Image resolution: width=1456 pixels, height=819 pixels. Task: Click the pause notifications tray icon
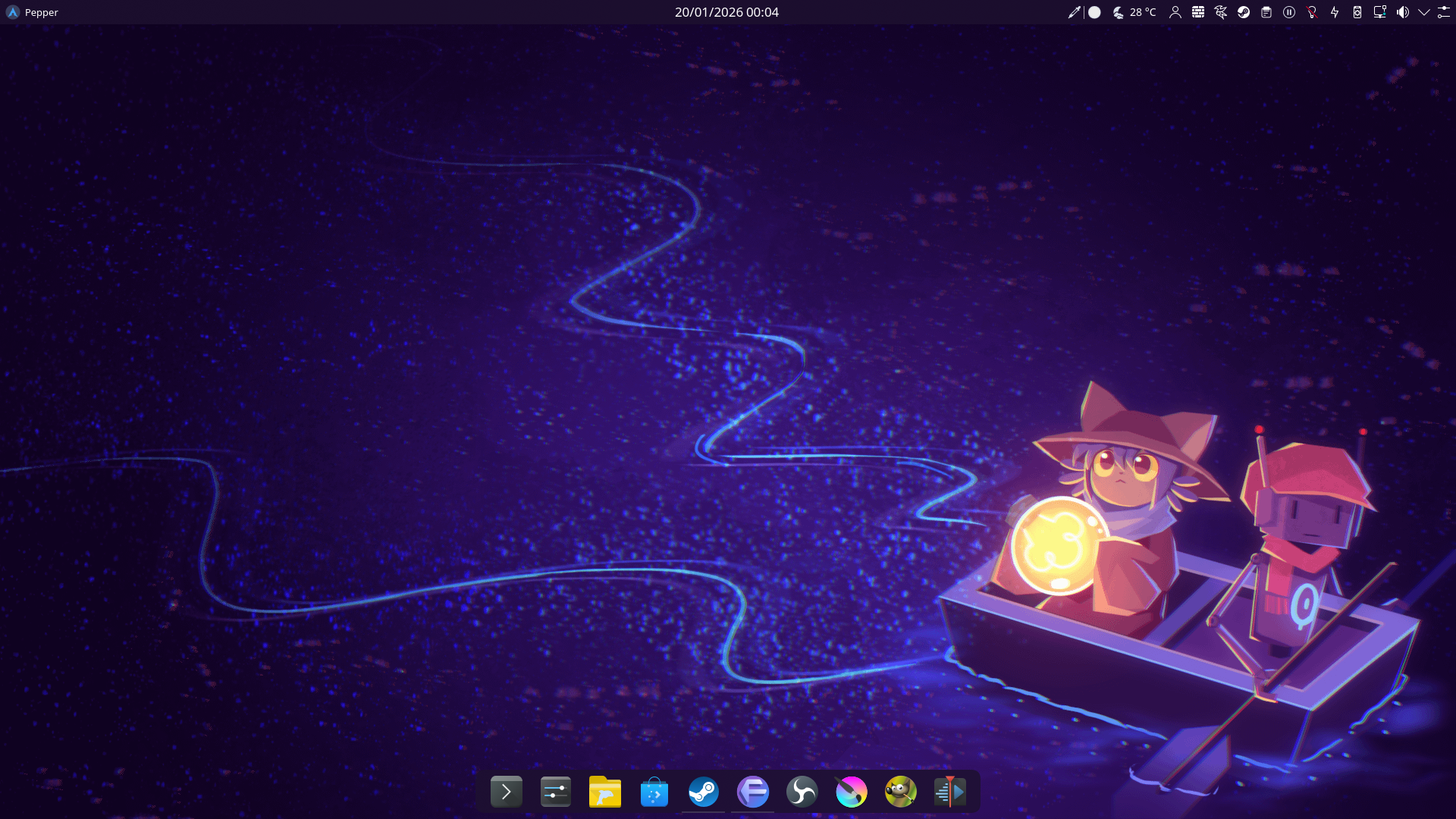coord(1289,12)
